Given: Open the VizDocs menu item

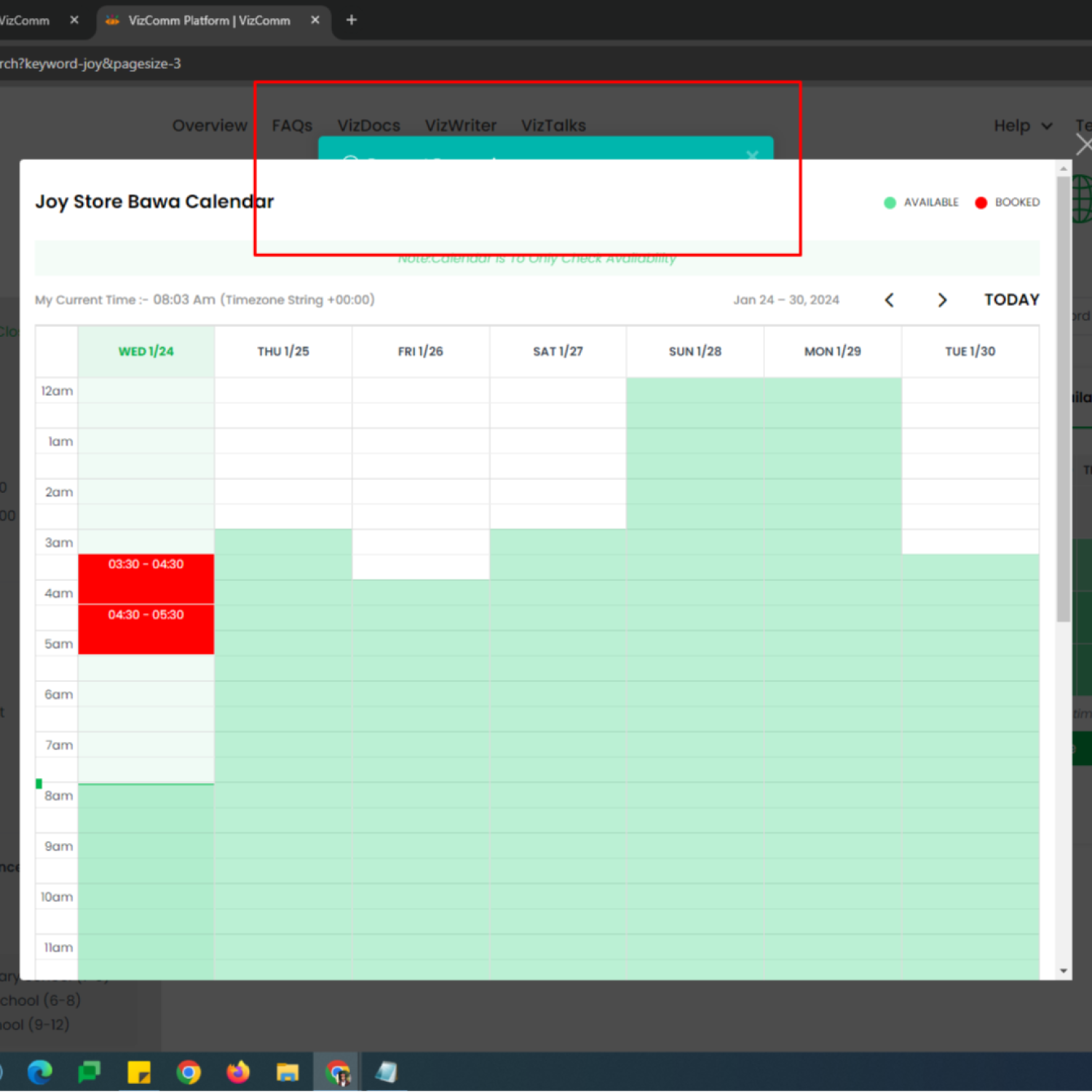Looking at the screenshot, I should click(368, 126).
